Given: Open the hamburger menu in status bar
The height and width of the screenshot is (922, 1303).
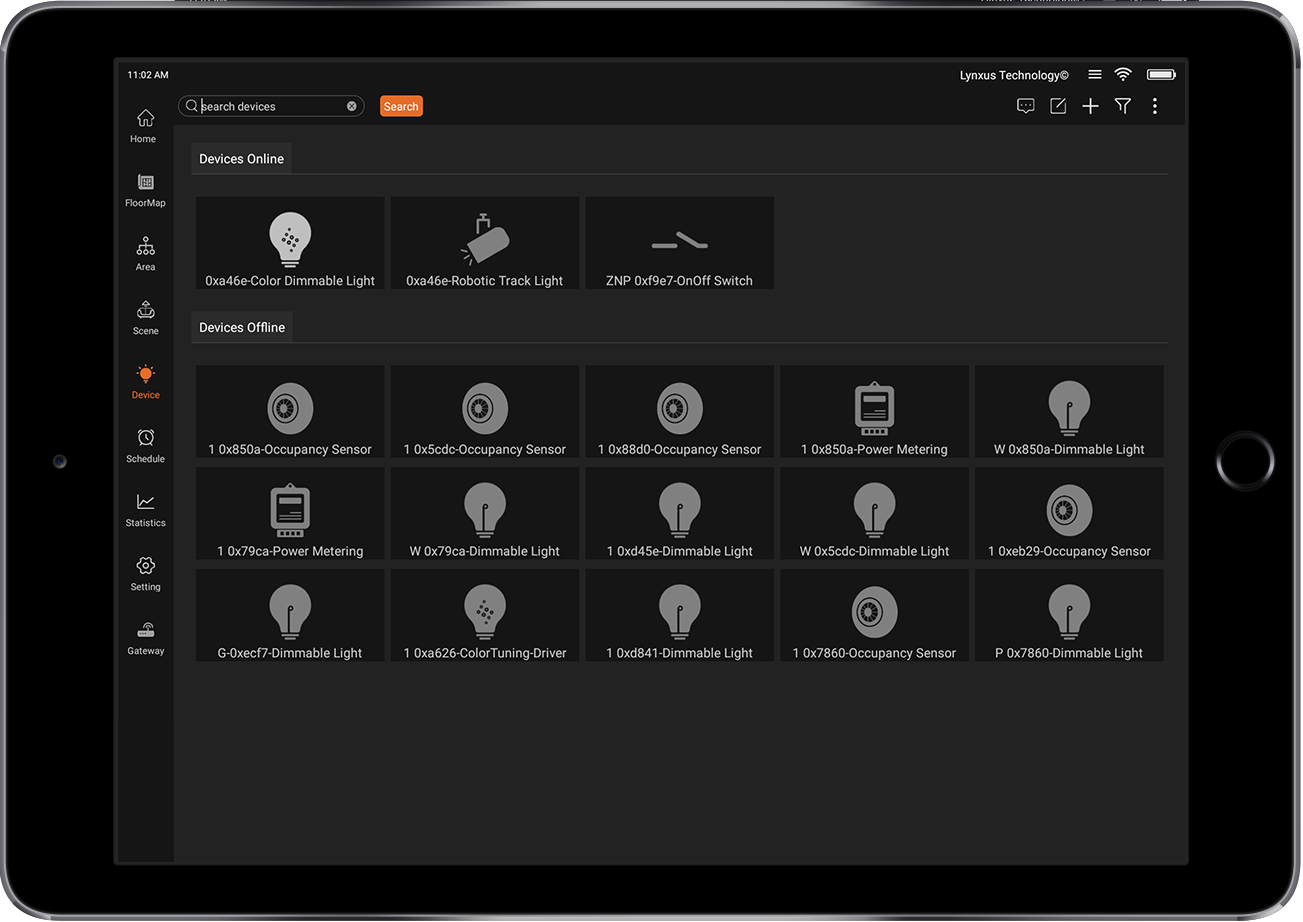Looking at the screenshot, I should (x=1095, y=75).
